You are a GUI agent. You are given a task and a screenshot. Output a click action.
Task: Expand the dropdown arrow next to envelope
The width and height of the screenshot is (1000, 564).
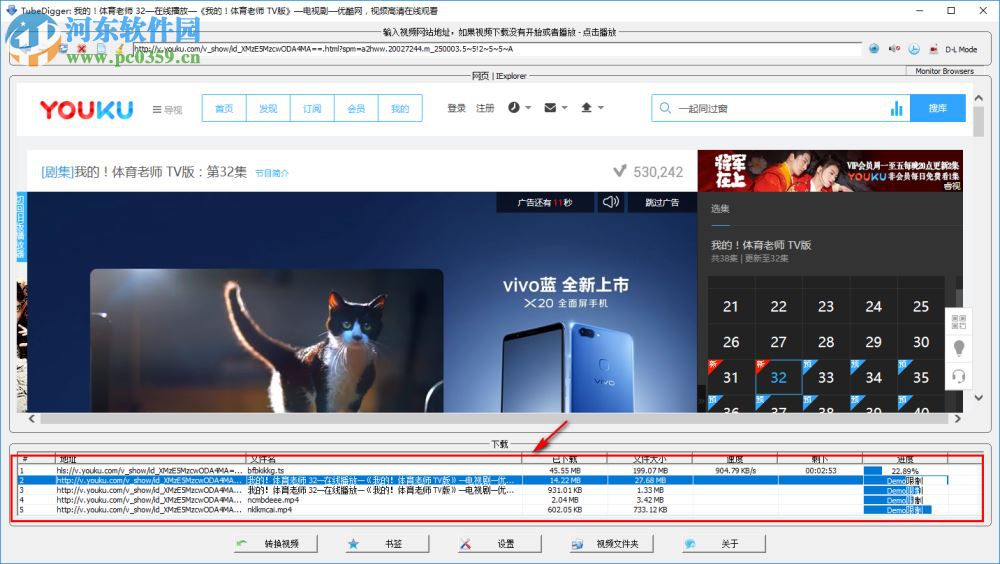tap(564, 108)
